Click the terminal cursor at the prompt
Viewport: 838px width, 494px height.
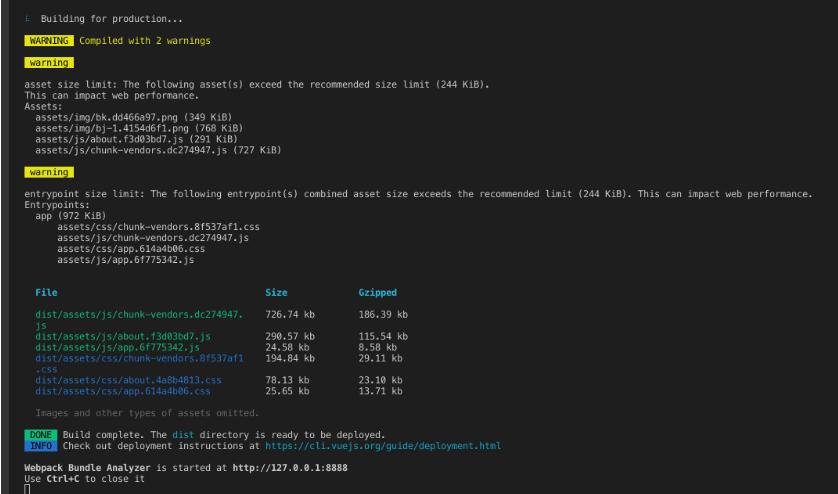(x=28, y=487)
